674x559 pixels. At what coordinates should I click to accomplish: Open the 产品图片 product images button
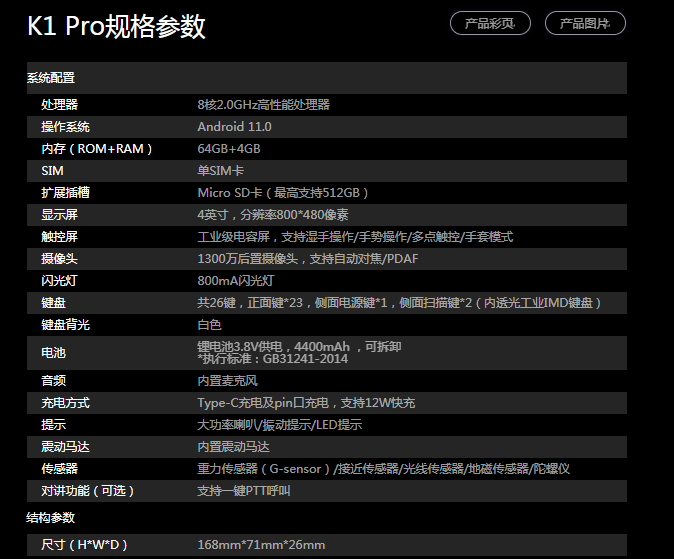(585, 23)
